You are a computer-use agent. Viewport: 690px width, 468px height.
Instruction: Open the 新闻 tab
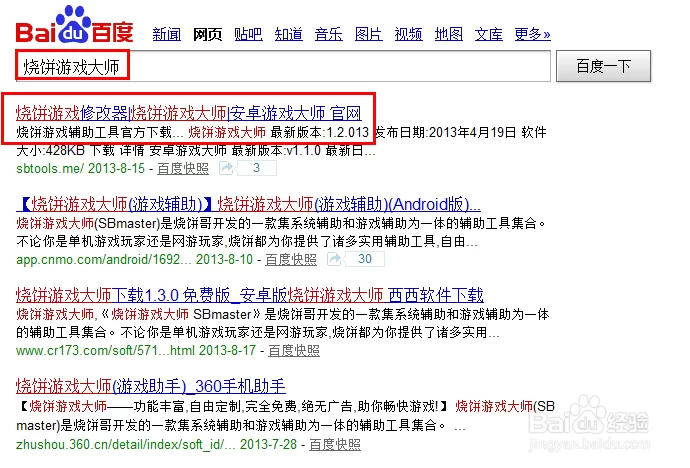pos(167,34)
